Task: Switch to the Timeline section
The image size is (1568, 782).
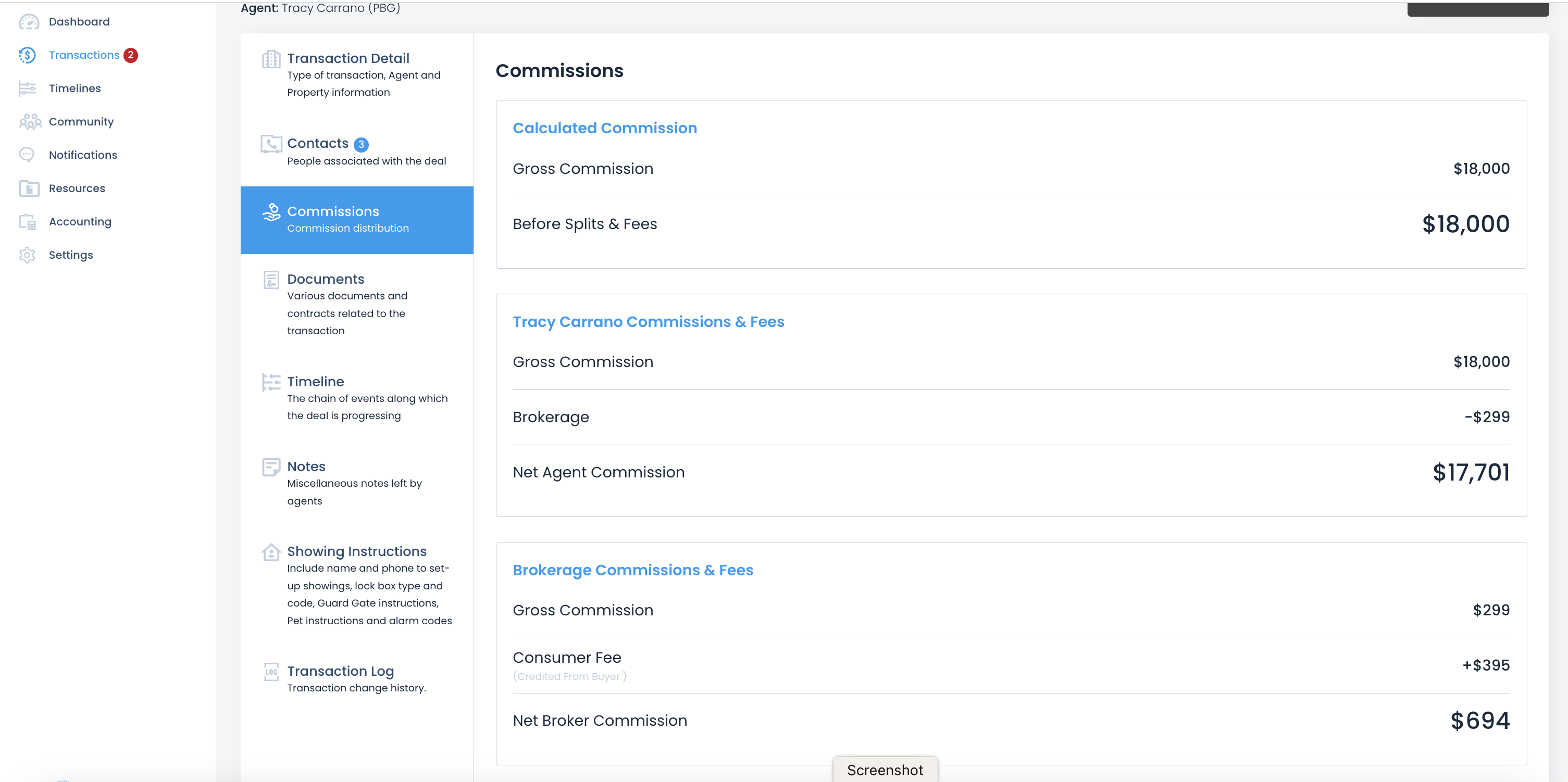Action: click(315, 382)
